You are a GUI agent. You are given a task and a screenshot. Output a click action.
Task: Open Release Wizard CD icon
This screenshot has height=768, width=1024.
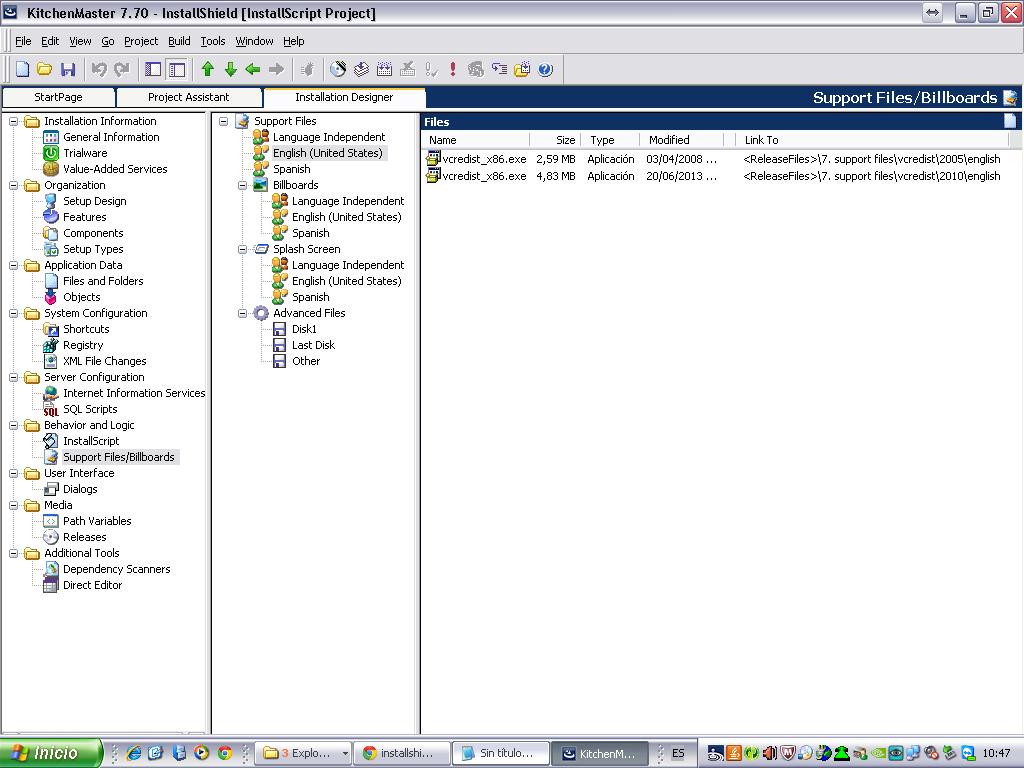click(338, 69)
